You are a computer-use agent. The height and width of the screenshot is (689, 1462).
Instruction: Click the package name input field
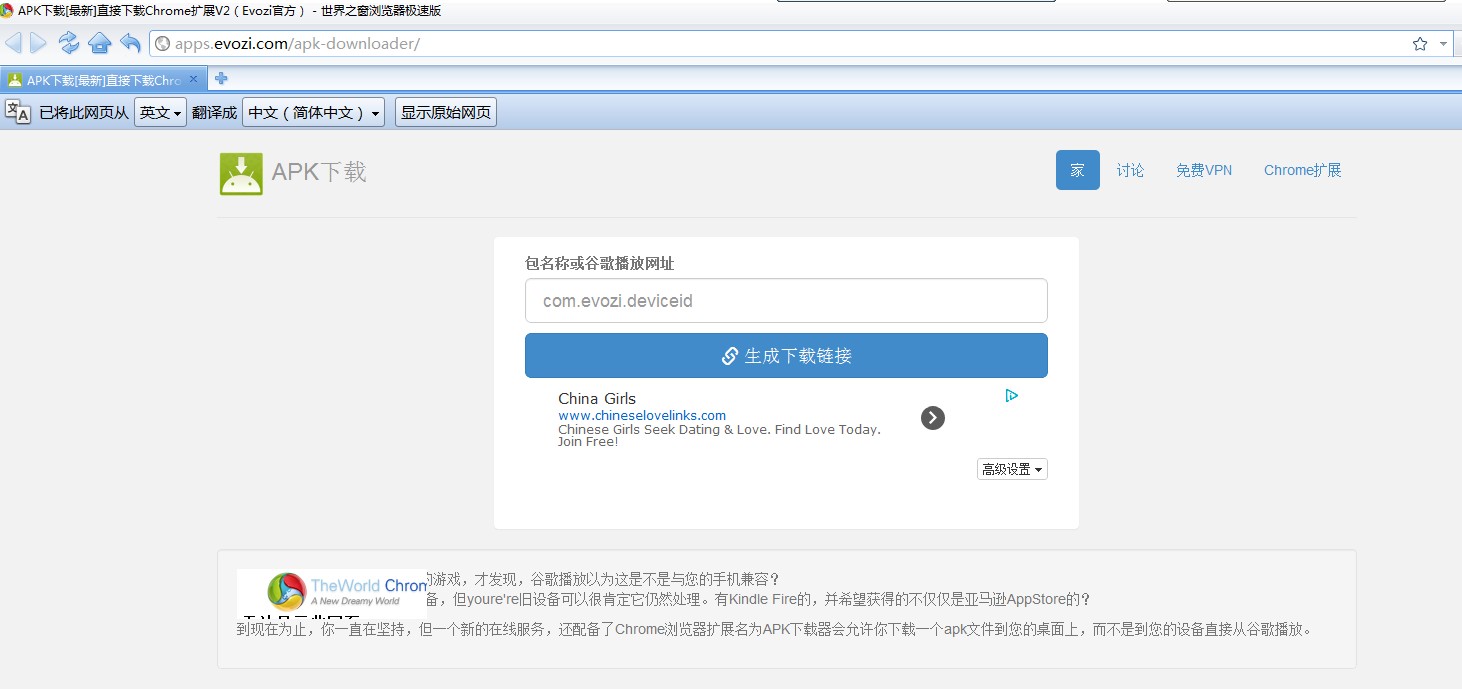786,301
